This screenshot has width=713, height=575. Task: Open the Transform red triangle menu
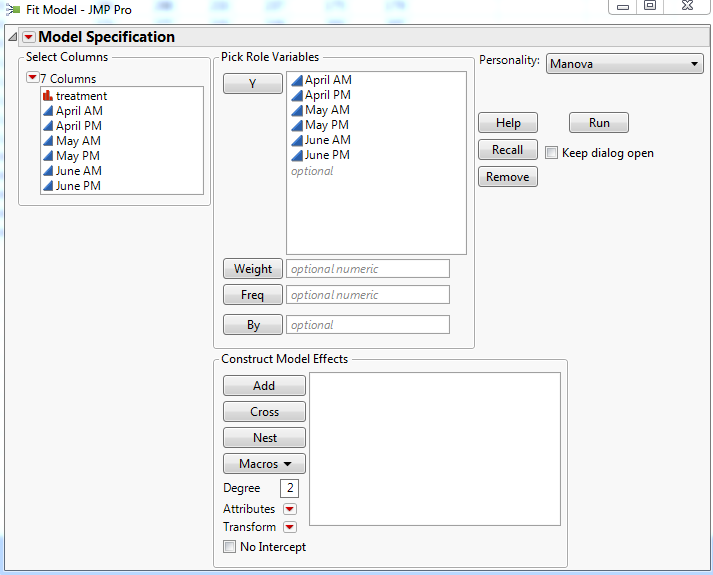[290, 527]
